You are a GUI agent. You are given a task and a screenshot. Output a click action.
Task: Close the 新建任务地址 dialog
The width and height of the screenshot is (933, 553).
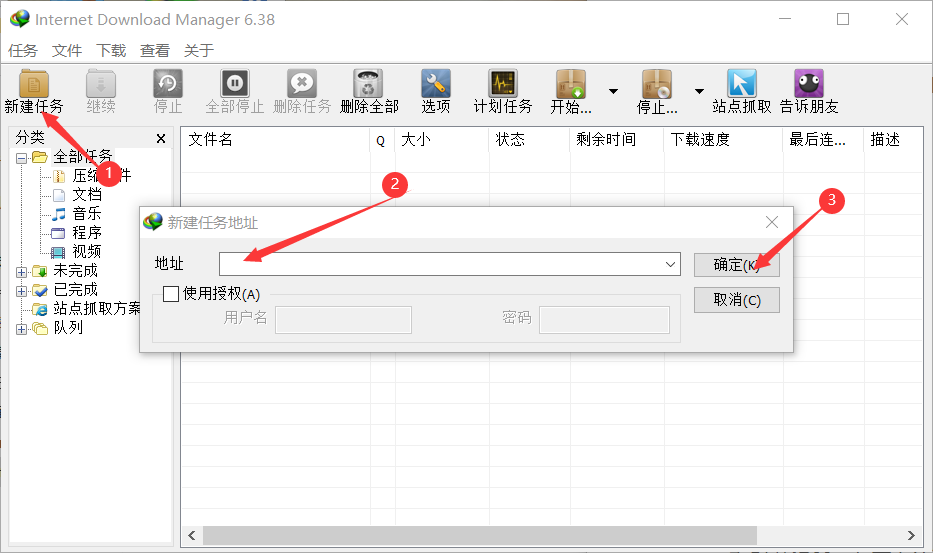click(x=772, y=222)
